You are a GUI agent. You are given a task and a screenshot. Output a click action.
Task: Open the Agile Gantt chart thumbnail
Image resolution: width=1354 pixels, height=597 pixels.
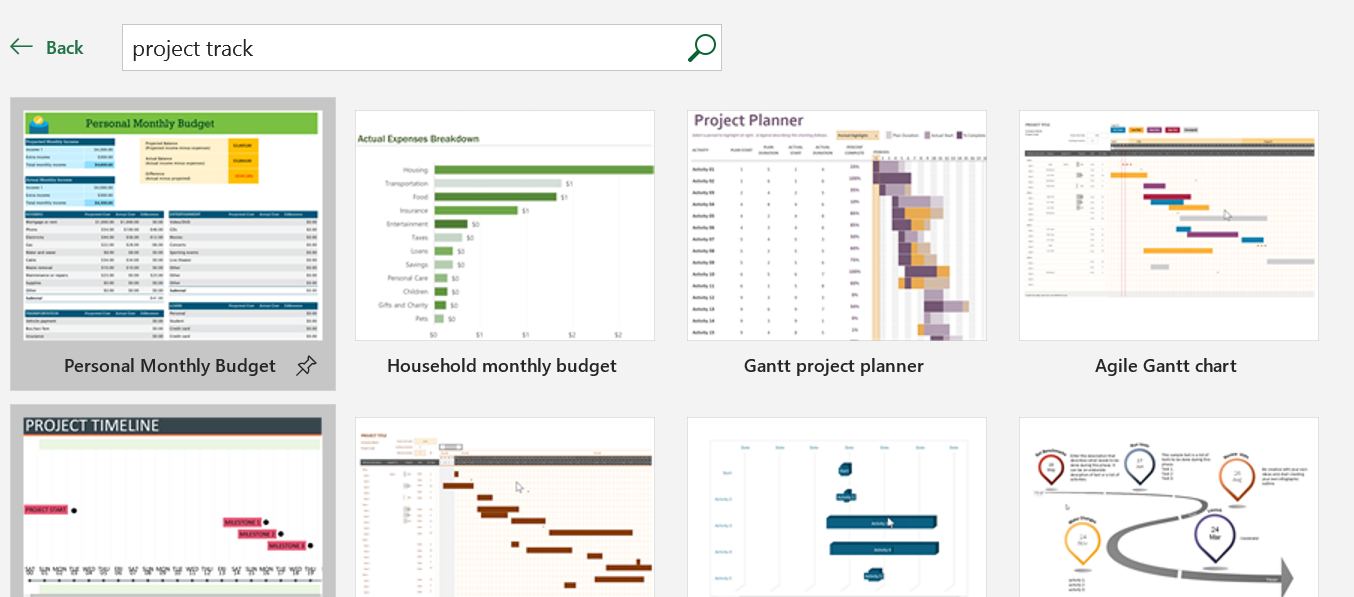pos(1169,225)
